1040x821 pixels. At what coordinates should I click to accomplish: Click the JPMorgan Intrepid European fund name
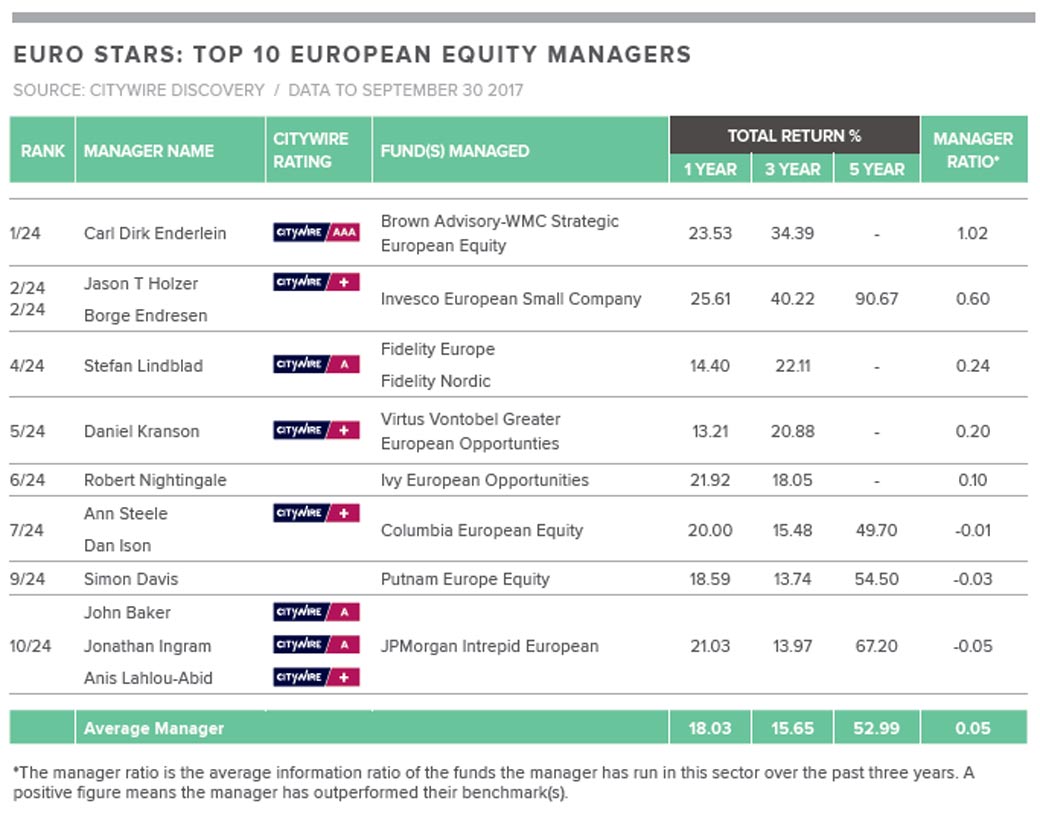point(490,646)
